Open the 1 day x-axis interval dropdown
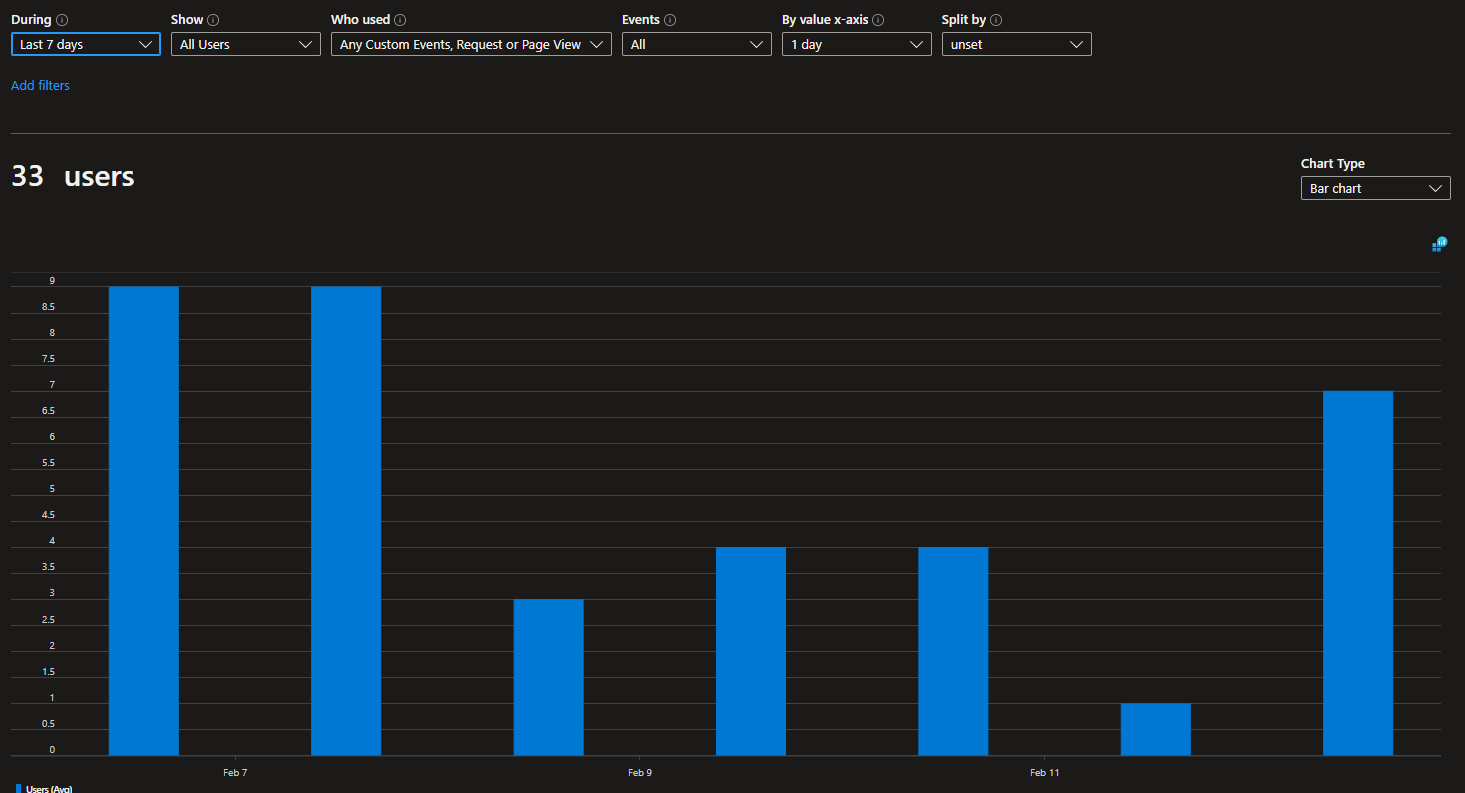The height and width of the screenshot is (793, 1465). pos(856,44)
